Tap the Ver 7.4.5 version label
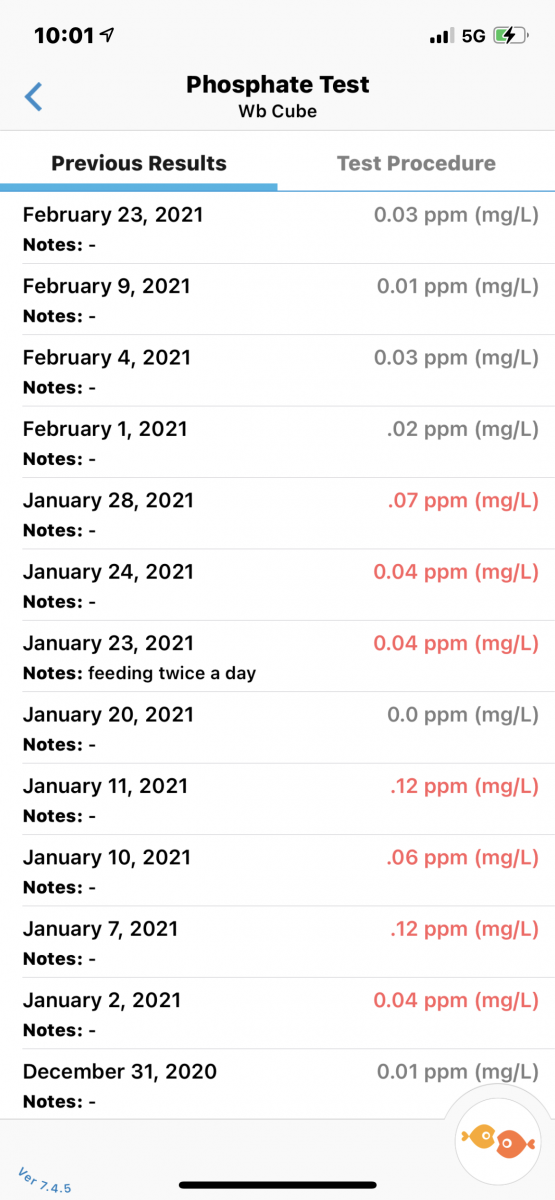This screenshot has height=1200, width=555. pyautogui.click(x=44, y=1179)
